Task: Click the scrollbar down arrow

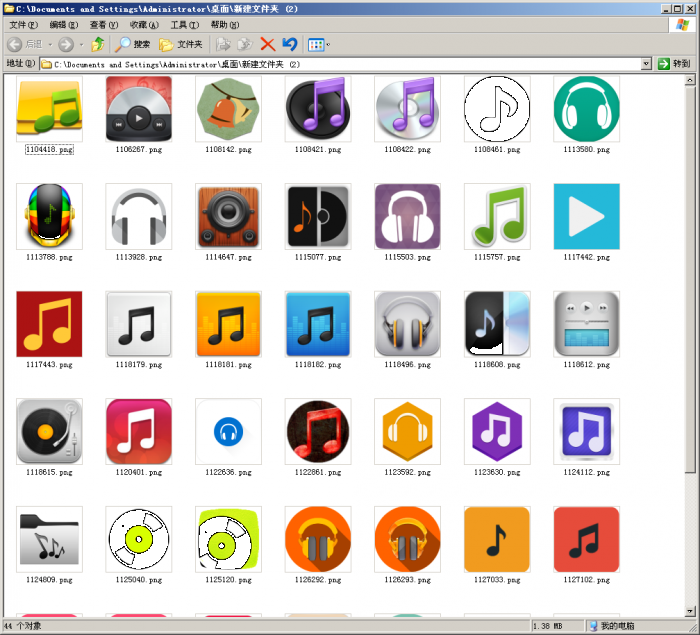Action: (x=690, y=611)
